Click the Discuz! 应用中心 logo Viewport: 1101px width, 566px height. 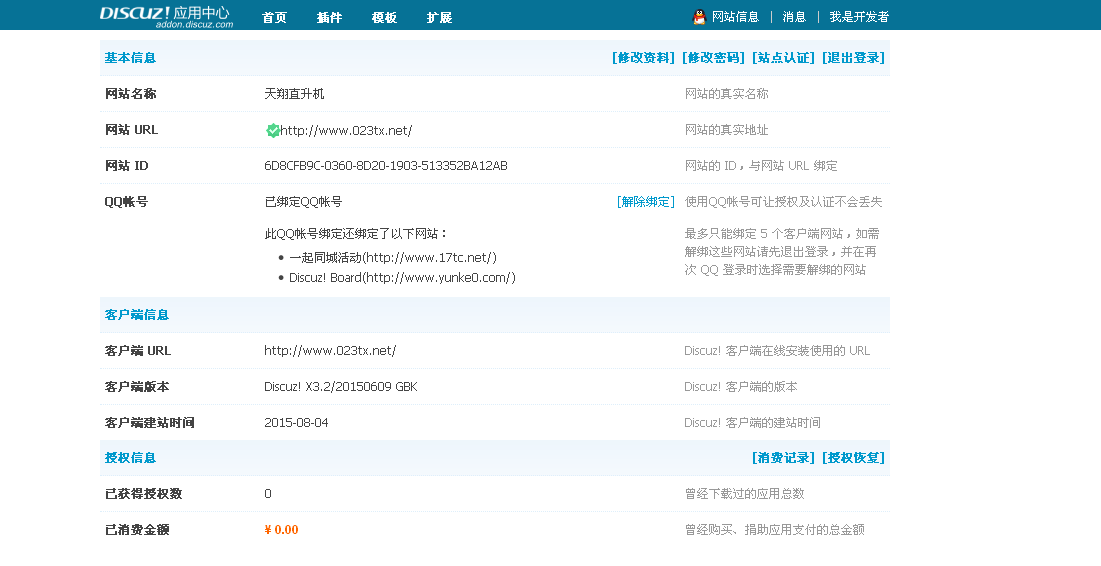pos(166,16)
